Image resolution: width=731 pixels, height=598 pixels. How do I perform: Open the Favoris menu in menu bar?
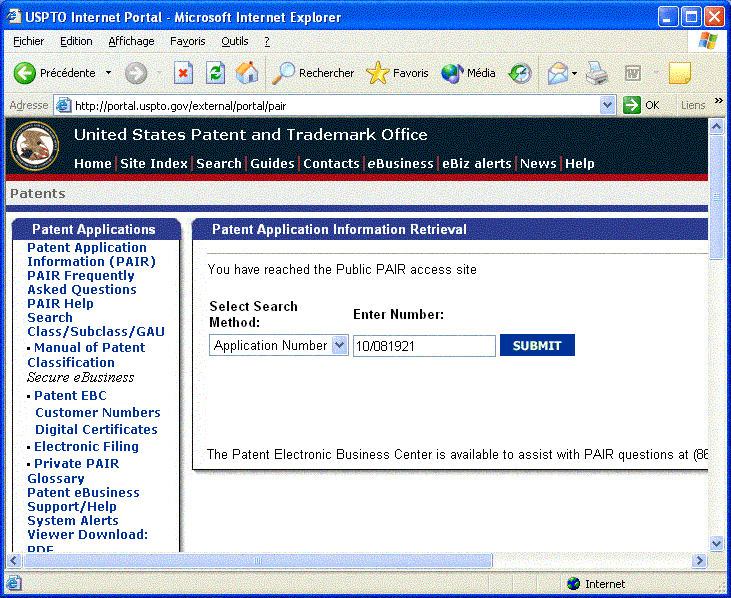(187, 41)
